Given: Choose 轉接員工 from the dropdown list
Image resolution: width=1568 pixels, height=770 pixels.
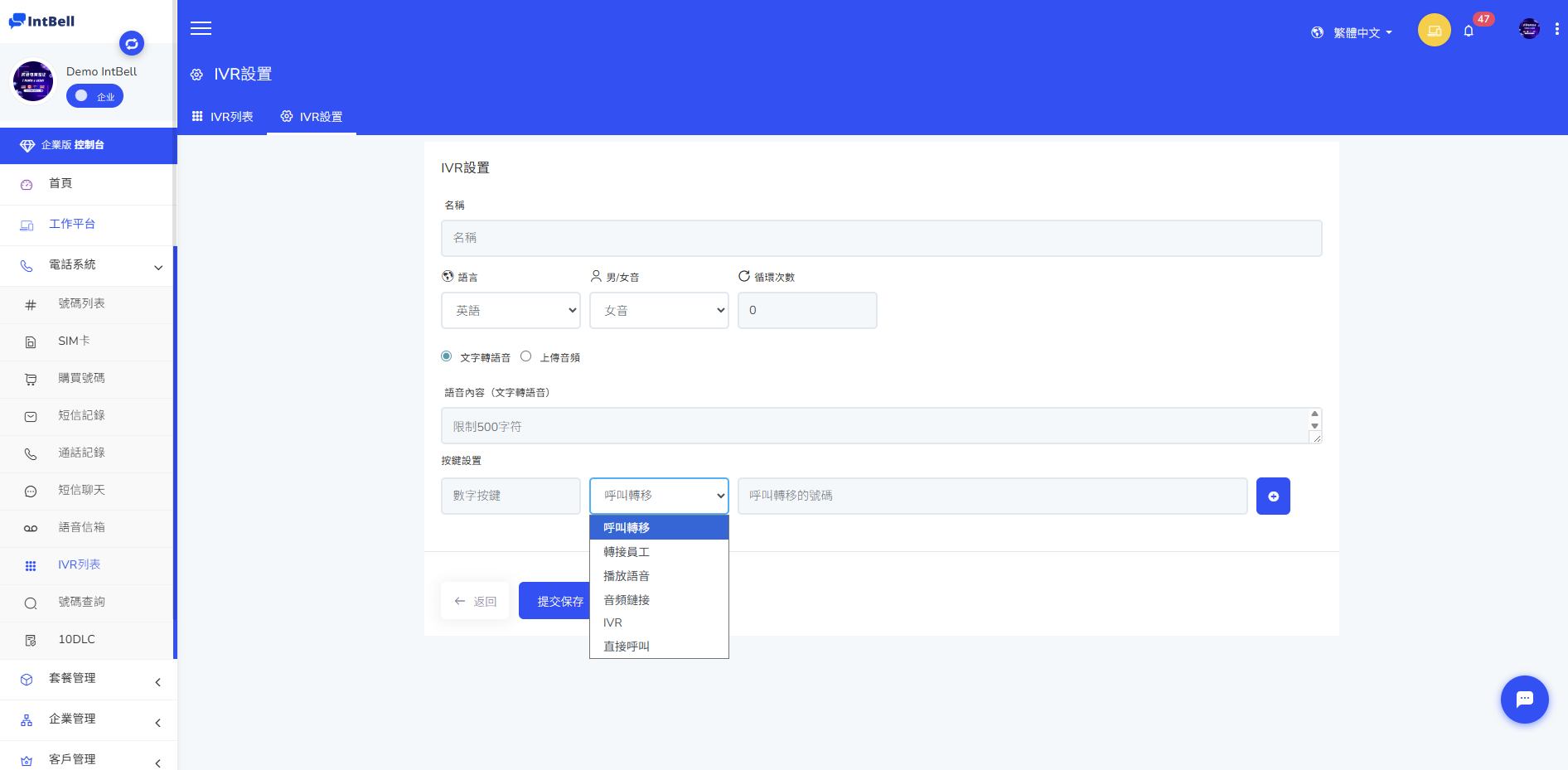Looking at the screenshot, I should click(627, 552).
